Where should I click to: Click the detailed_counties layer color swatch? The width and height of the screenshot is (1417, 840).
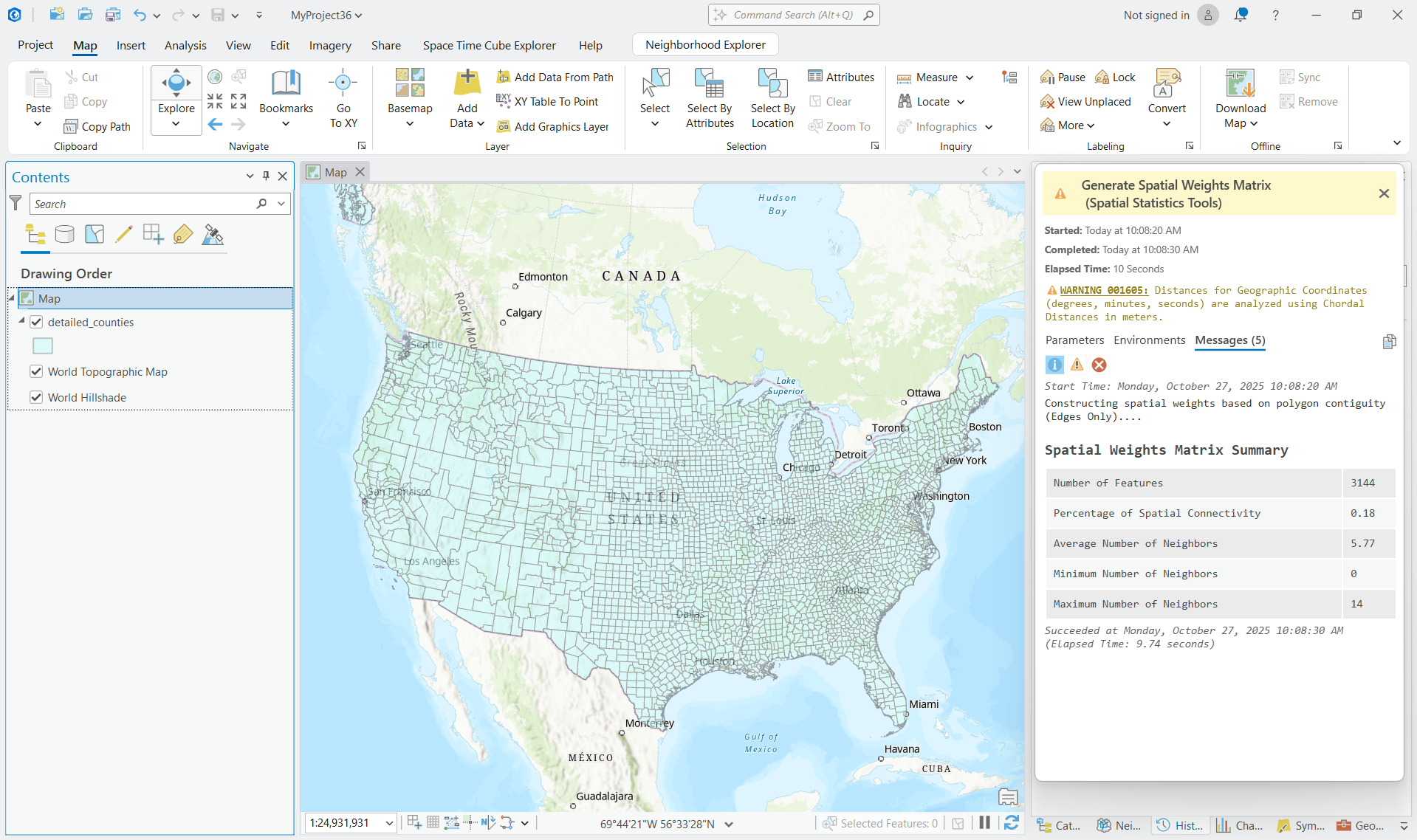point(42,345)
